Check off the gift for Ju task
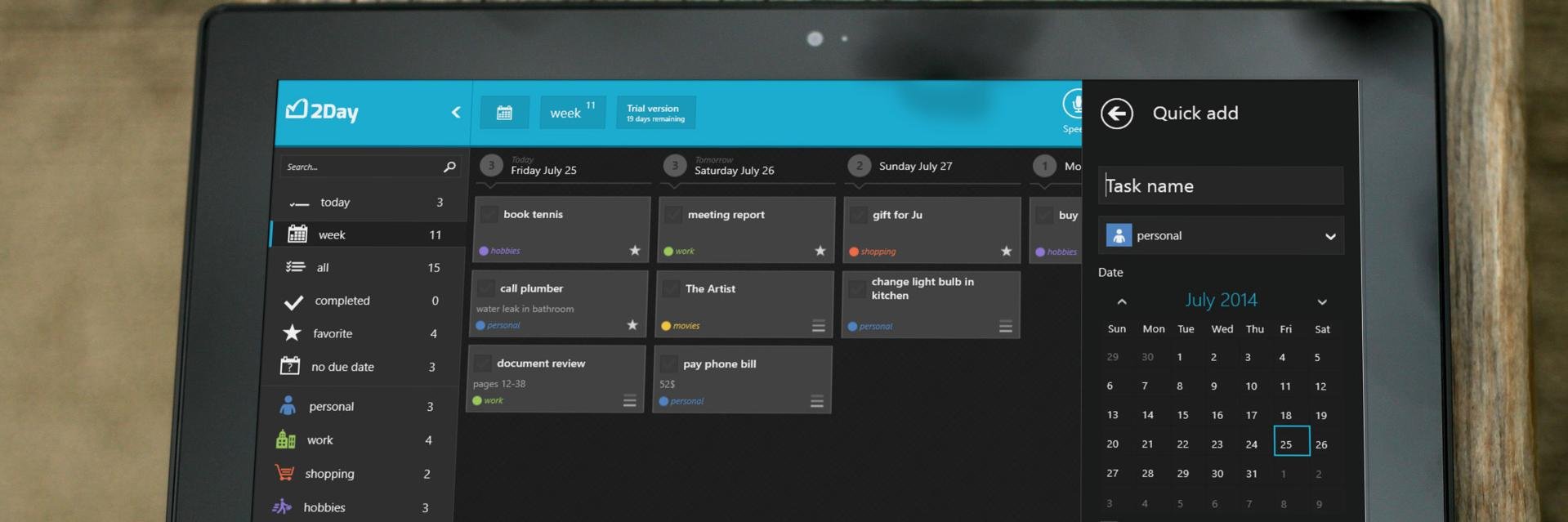The width and height of the screenshot is (1568, 522). point(858,215)
